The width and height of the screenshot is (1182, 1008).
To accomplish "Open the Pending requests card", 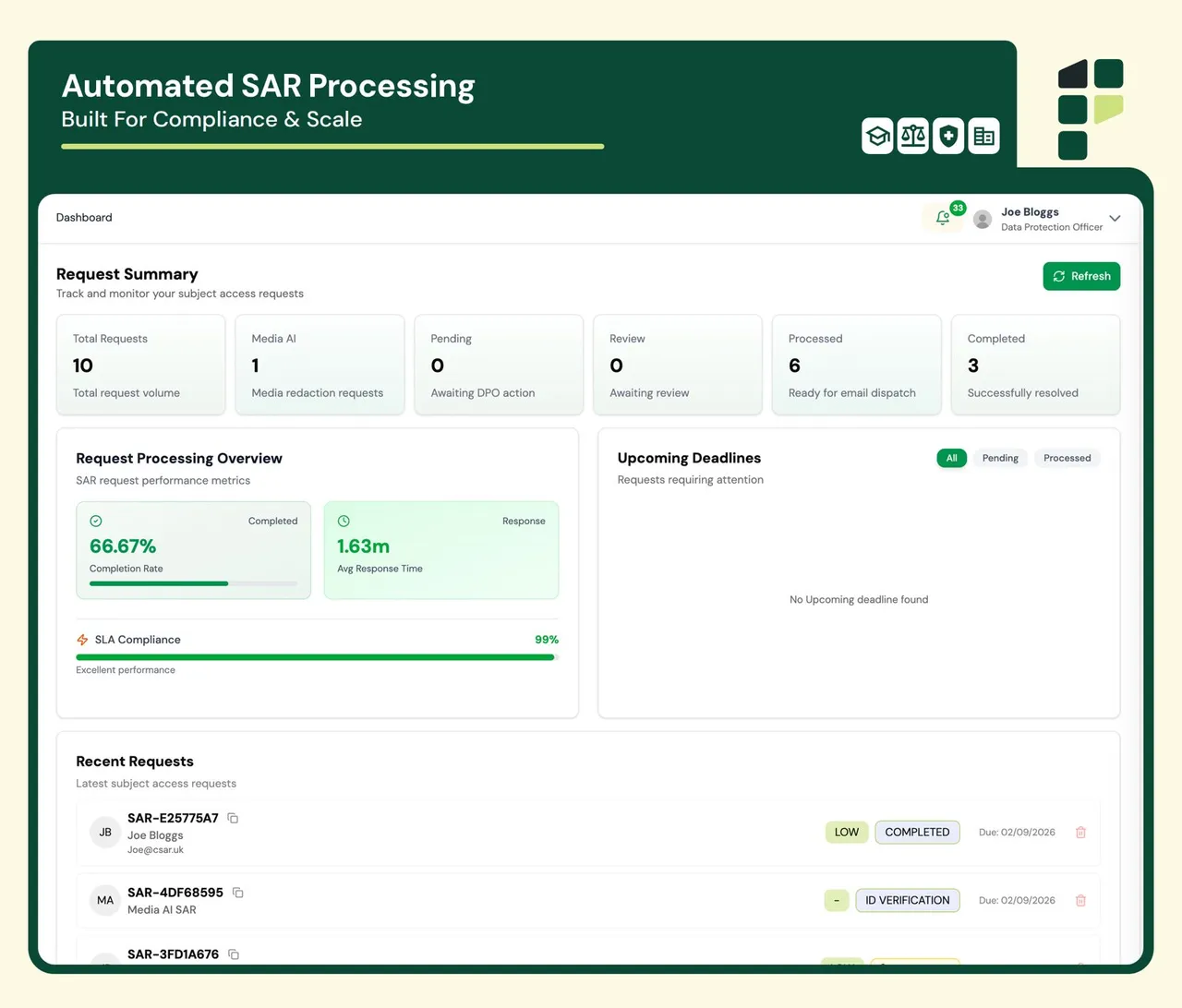I will point(499,365).
